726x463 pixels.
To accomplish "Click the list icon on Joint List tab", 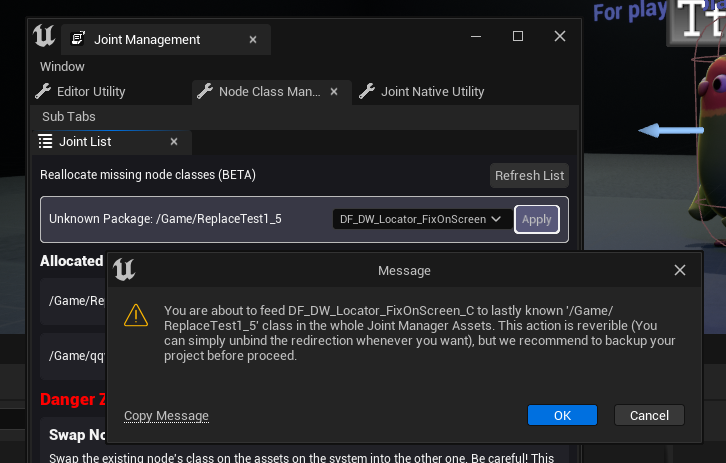I will 45,142.
